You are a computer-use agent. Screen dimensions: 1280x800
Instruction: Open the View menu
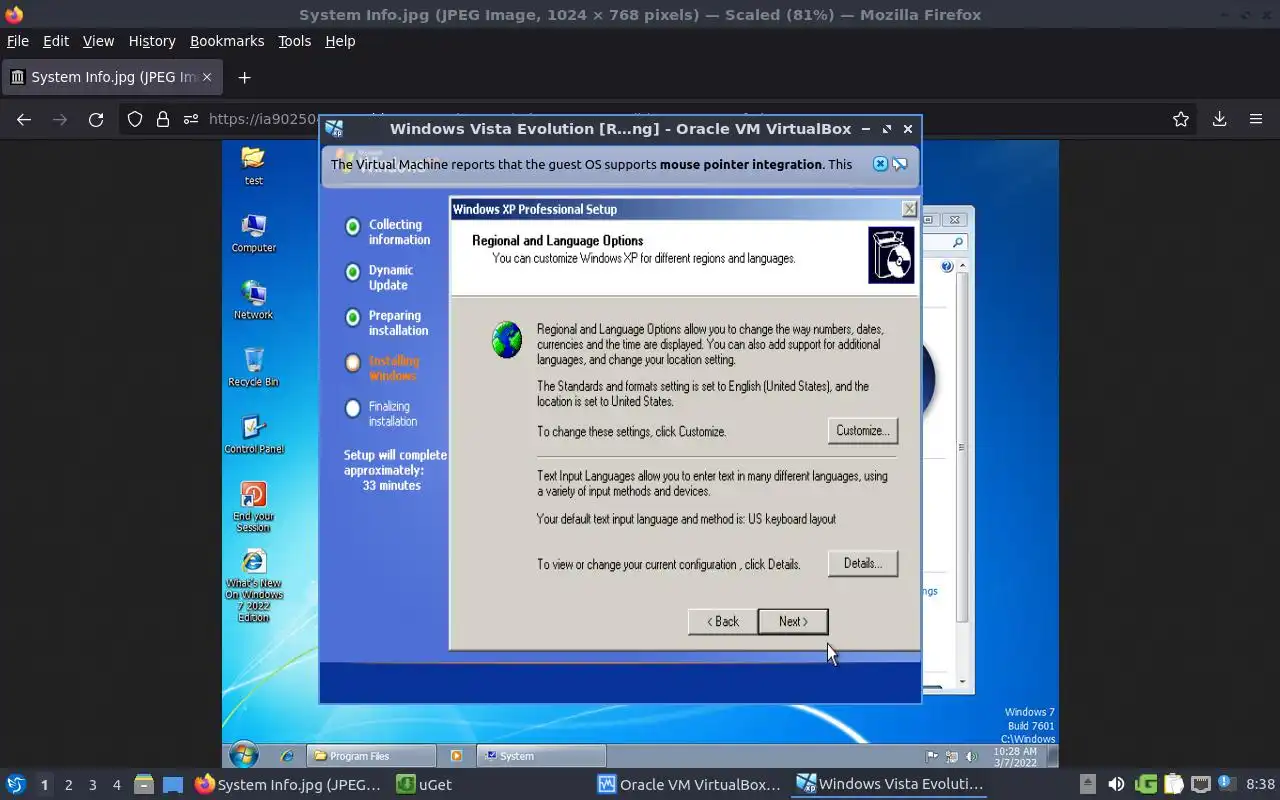point(98,41)
